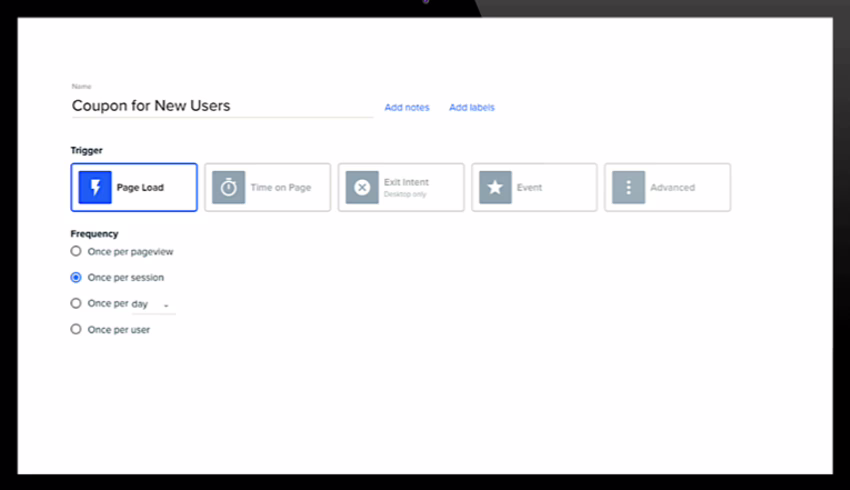
Task: Focus the Coupon for New Users name field
Action: (220, 105)
